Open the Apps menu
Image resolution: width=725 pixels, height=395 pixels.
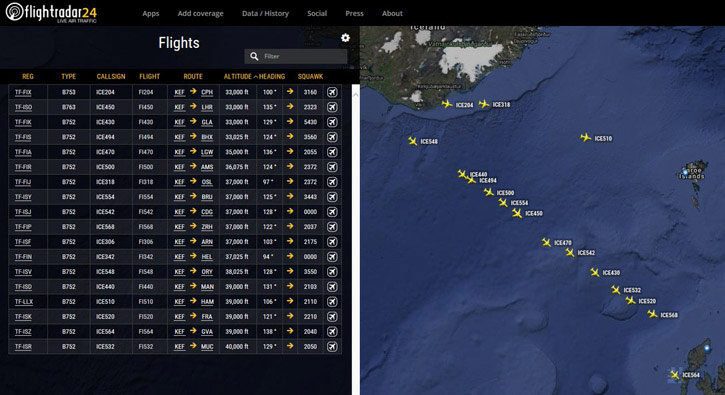[151, 13]
